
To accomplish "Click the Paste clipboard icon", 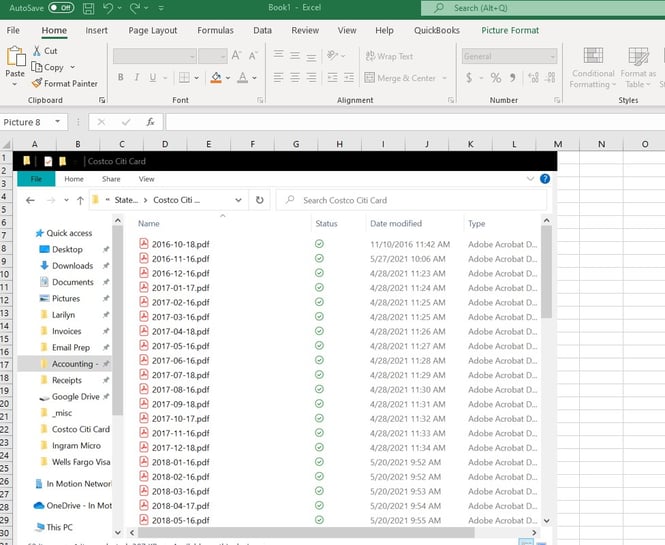I will pyautogui.click(x=16, y=56).
